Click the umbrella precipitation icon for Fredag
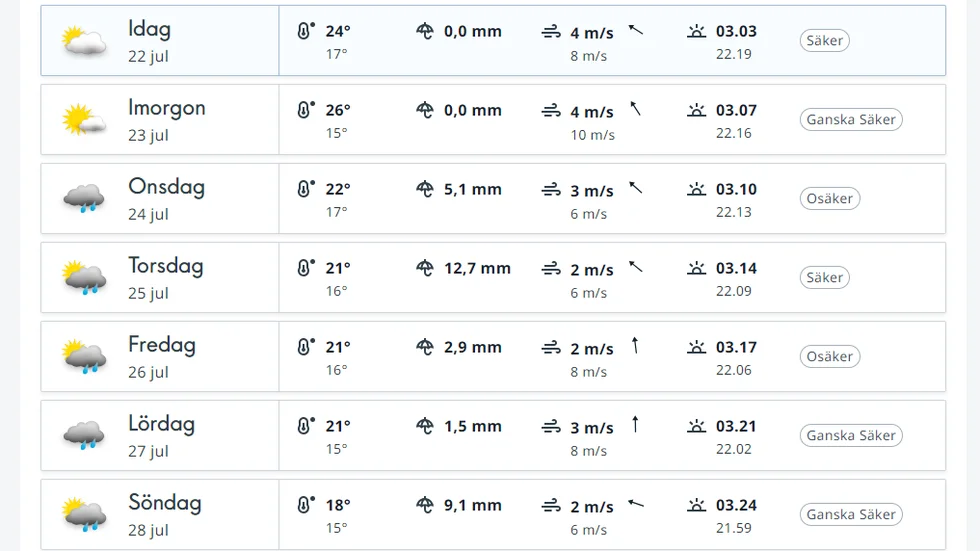The height and width of the screenshot is (551, 980). point(425,347)
